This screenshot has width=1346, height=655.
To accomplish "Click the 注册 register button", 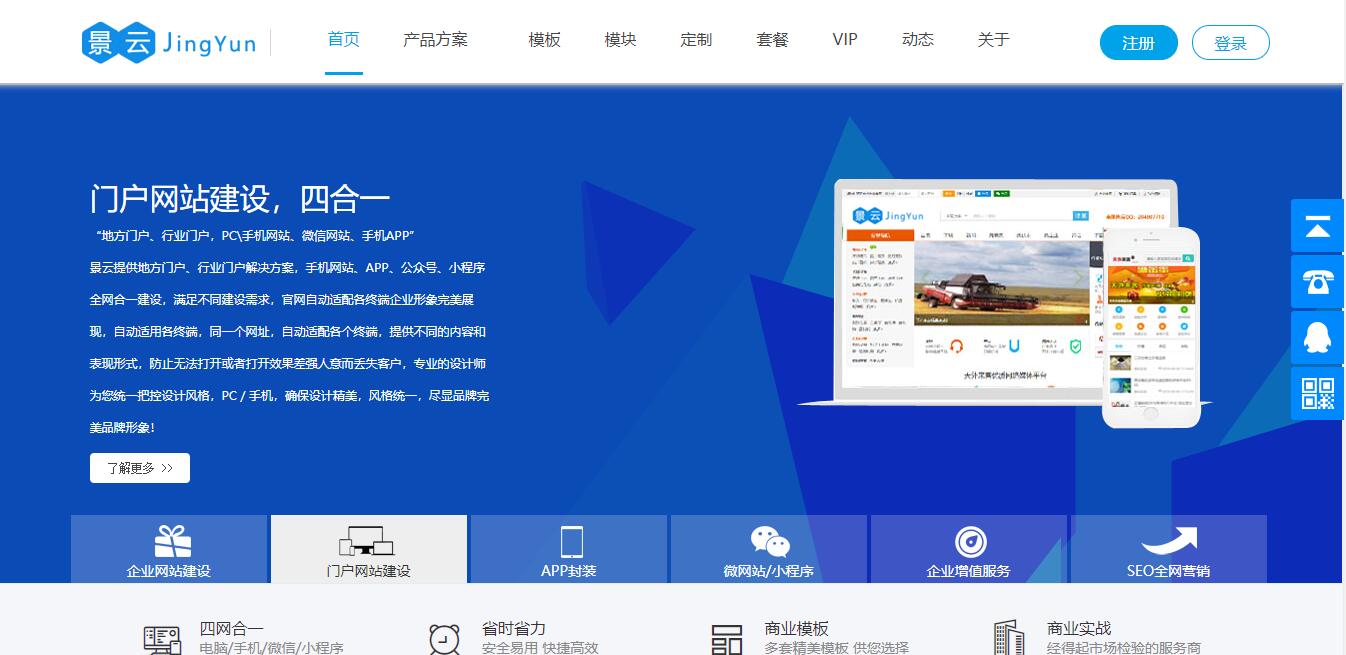I will (x=1138, y=43).
